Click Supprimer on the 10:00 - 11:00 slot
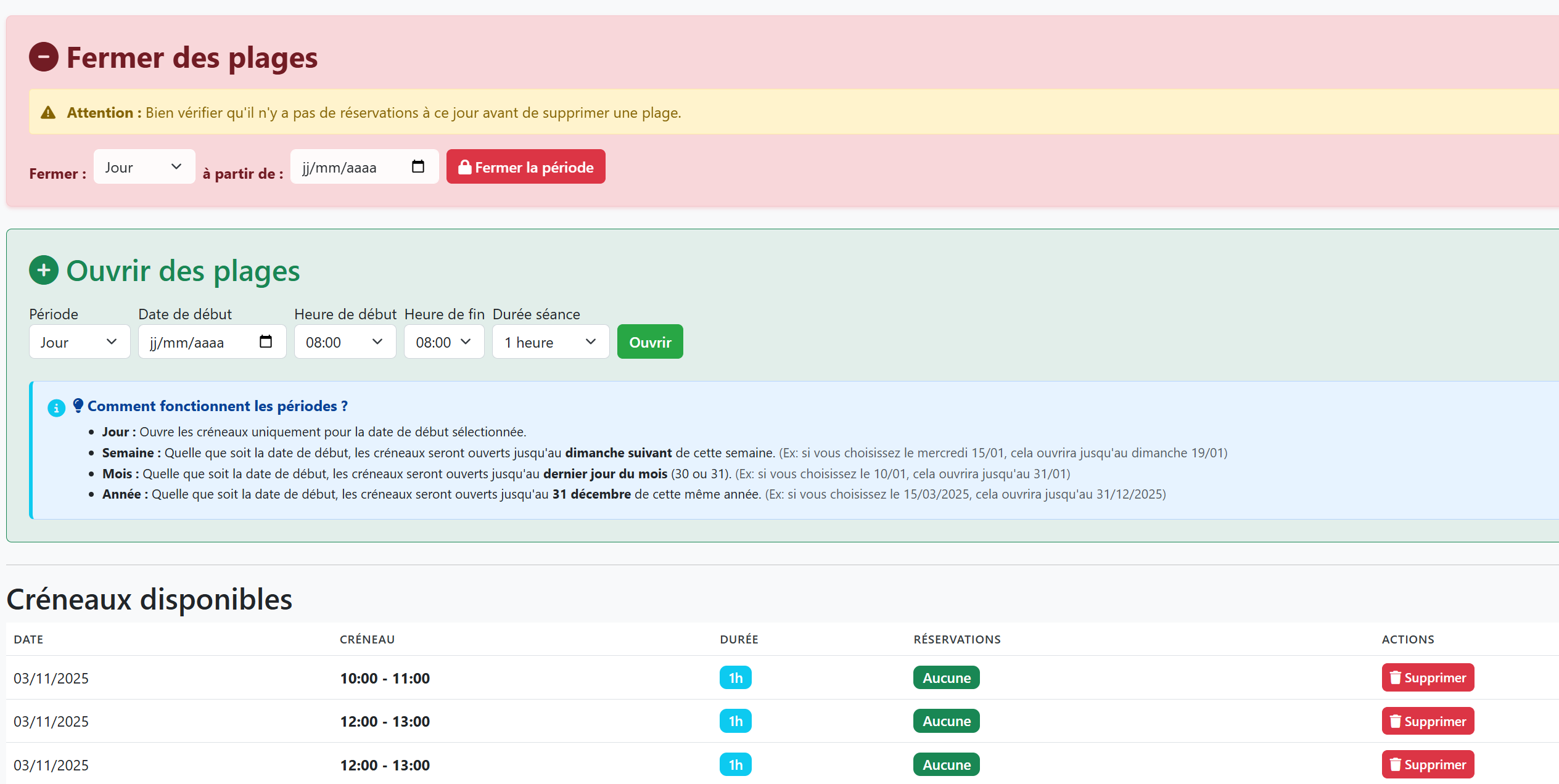 coord(1428,677)
